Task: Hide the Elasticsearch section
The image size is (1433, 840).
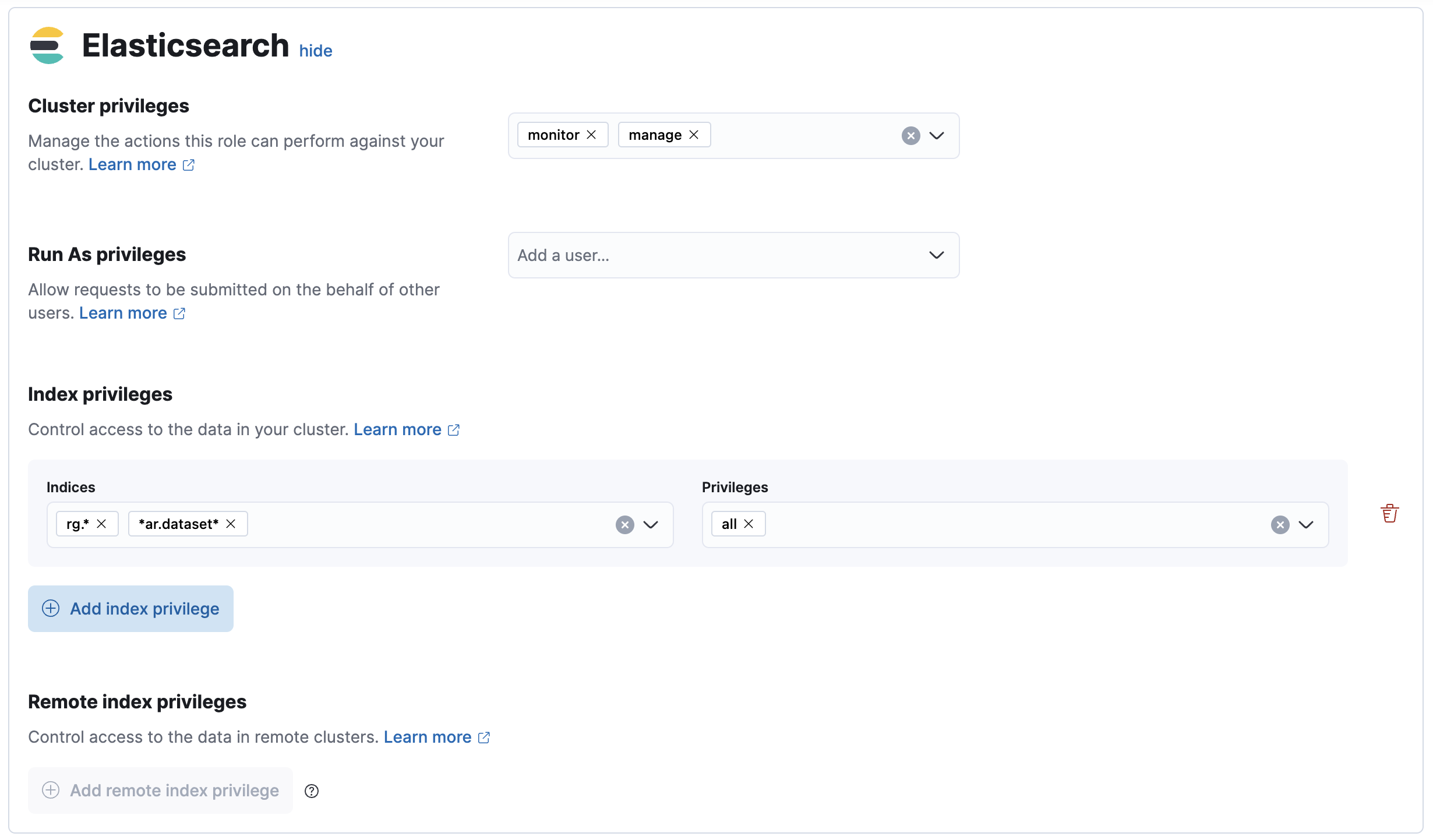Action: pyautogui.click(x=316, y=51)
